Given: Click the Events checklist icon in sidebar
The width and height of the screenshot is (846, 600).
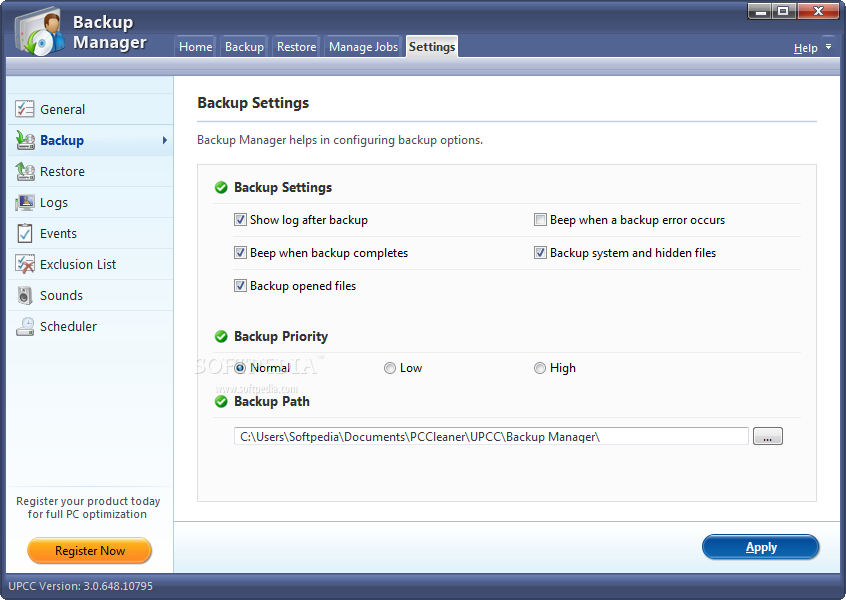Looking at the screenshot, I should coord(25,233).
